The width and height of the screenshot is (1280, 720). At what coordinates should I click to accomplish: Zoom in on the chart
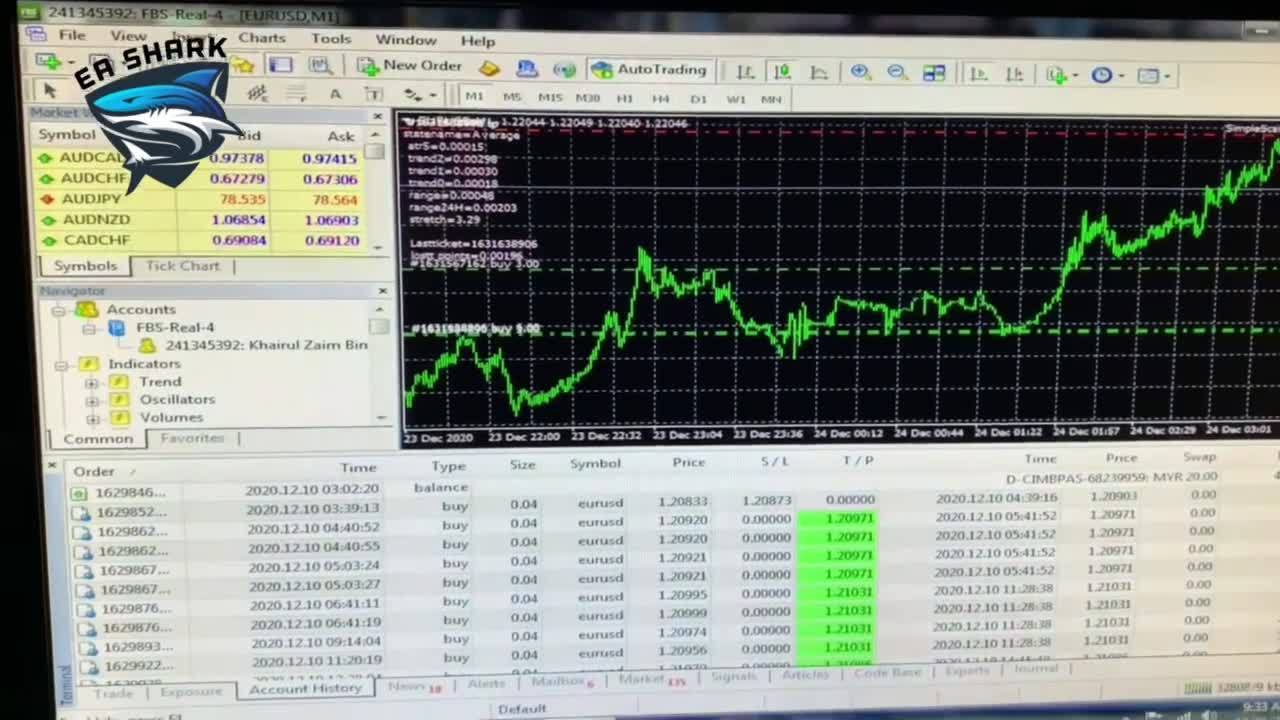(x=860, y=72)
